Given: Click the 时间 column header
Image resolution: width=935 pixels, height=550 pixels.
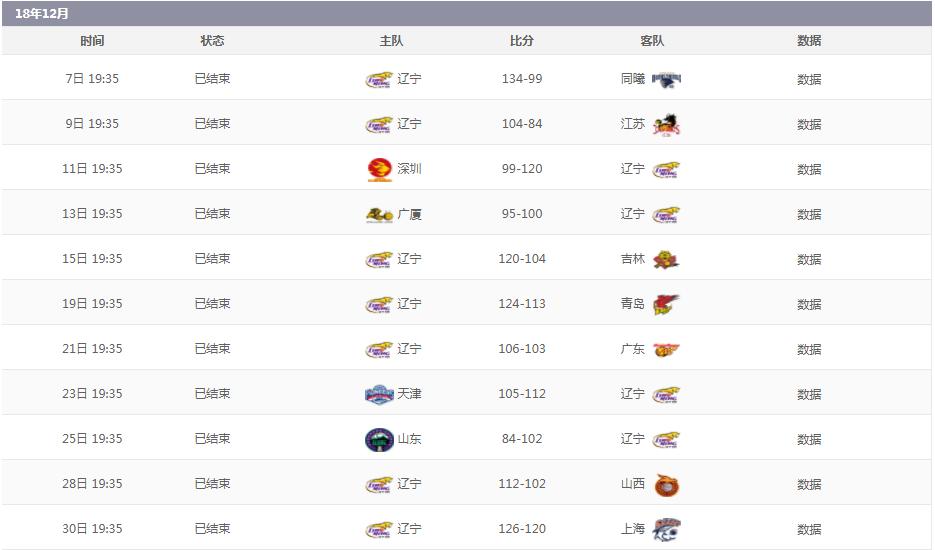Looking at the screenshot, I should (x=92, y=41).
